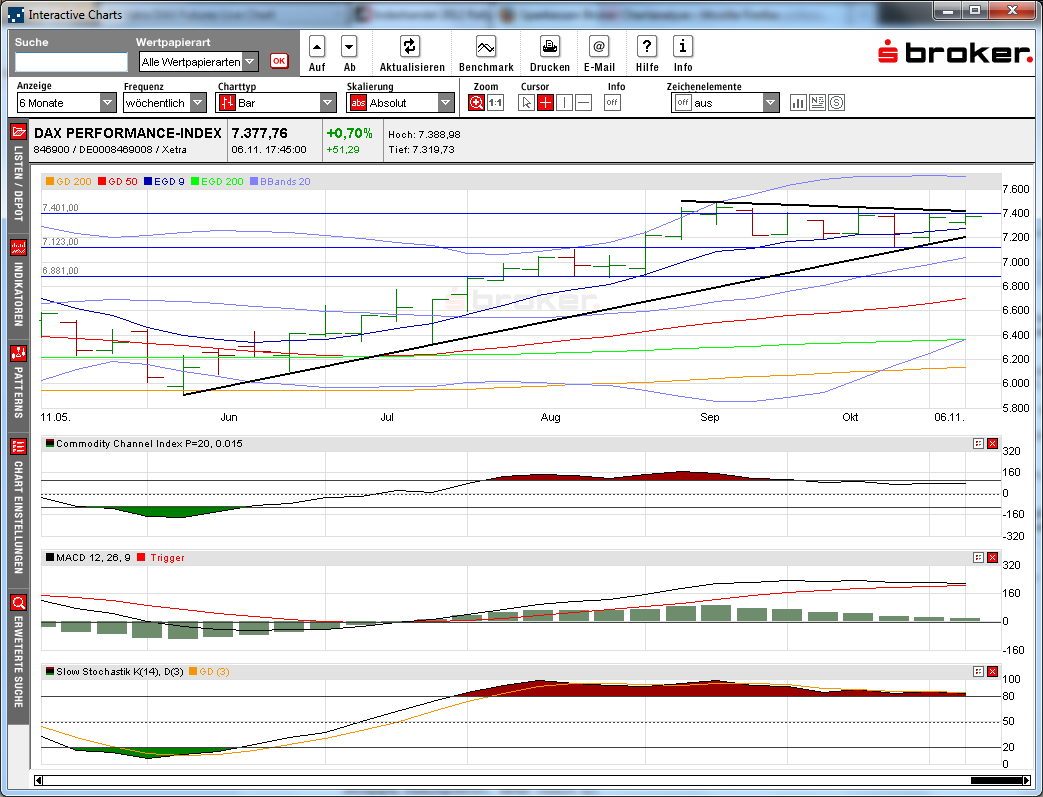Reset chart zoom with the 1:1 icon
1043x797 pixels.
(494, 102)
